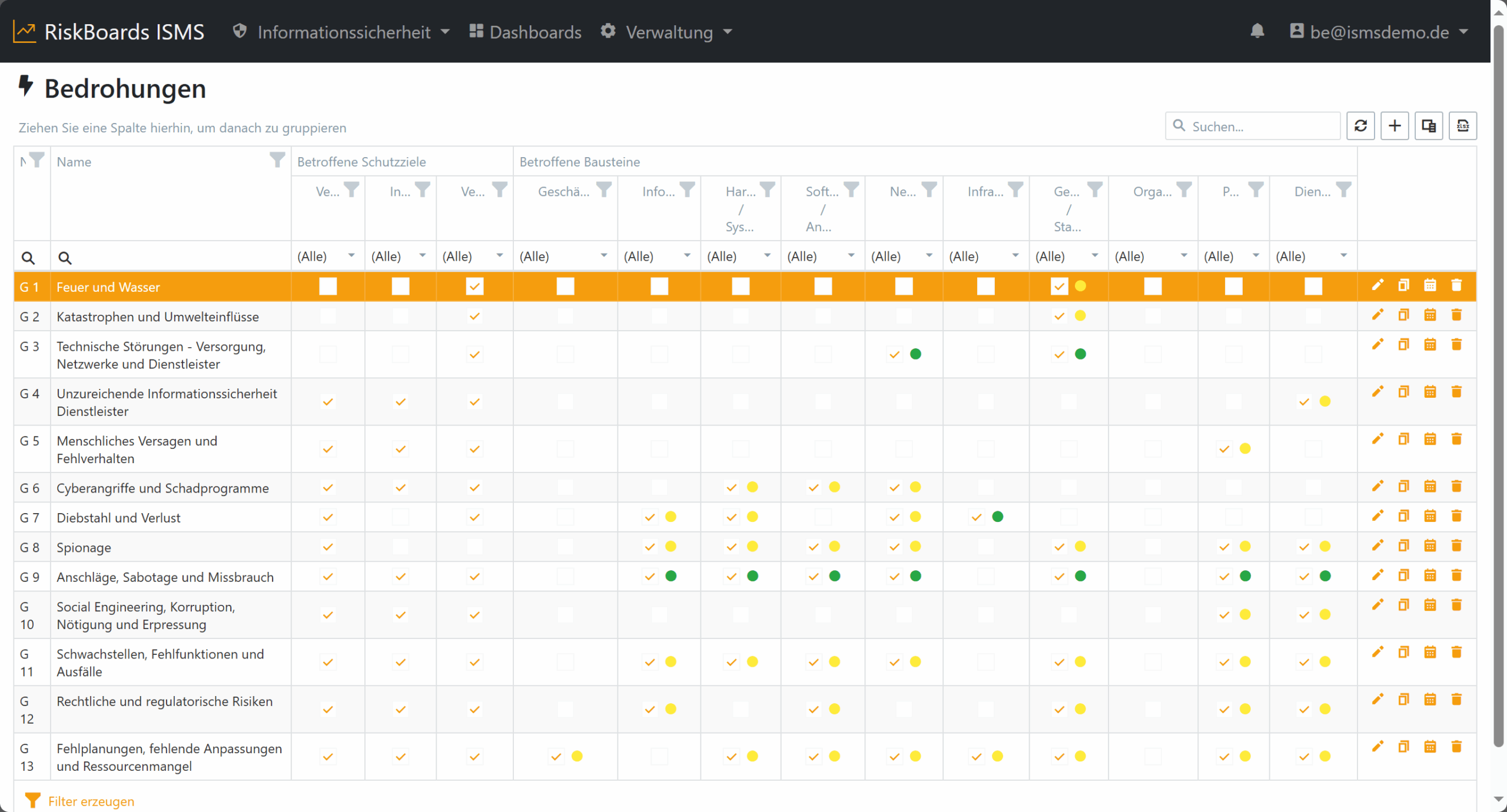Open the be@ismsdemo.de user dropdown
The width and height of the screenshot is (1507, 812).
tap(1379, 32)
